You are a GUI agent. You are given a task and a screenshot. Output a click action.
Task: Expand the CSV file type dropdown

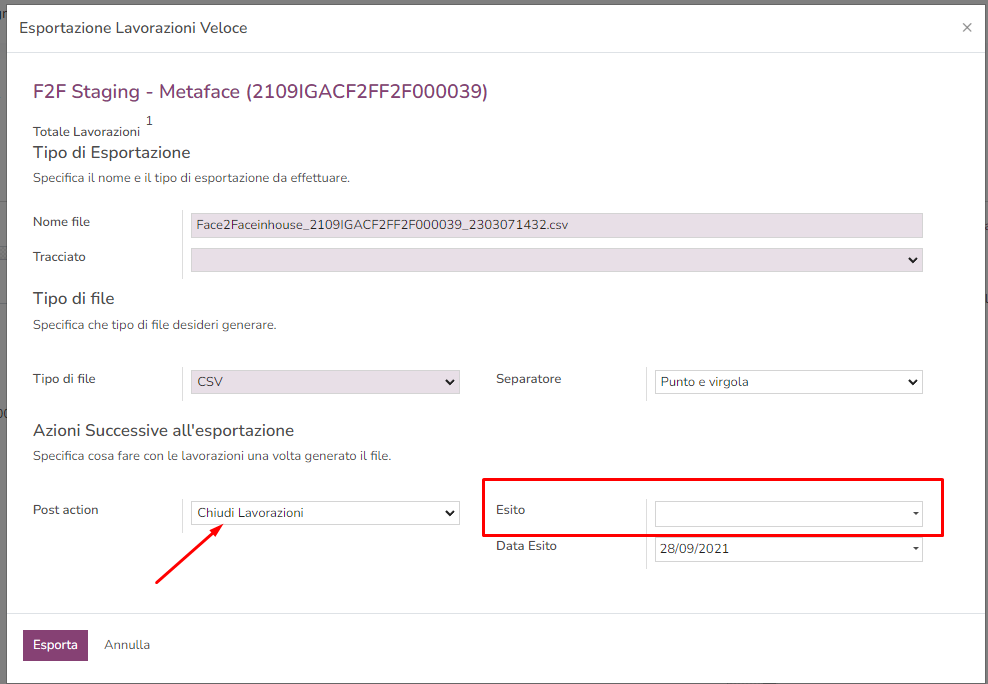324,381
